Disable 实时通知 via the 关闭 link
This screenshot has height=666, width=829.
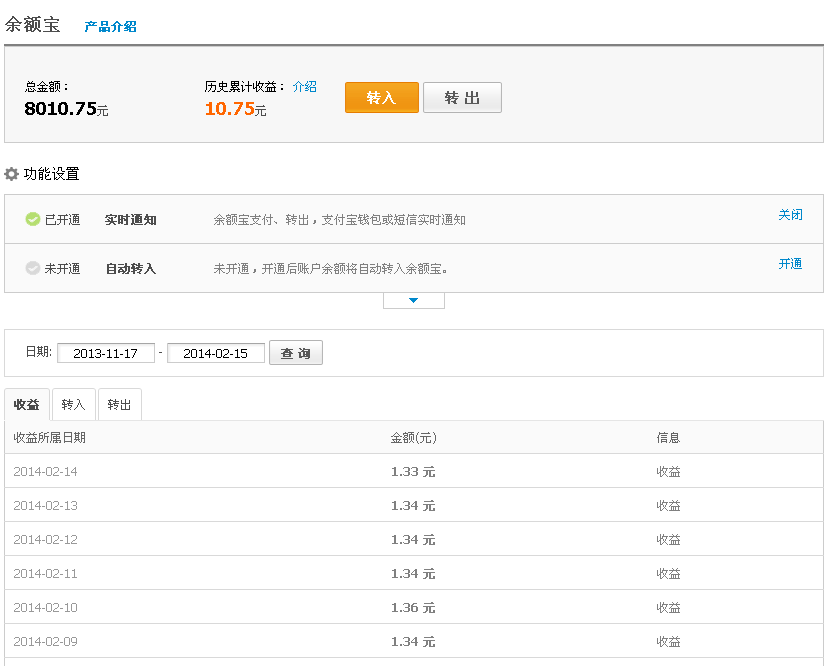click(790, 215)
